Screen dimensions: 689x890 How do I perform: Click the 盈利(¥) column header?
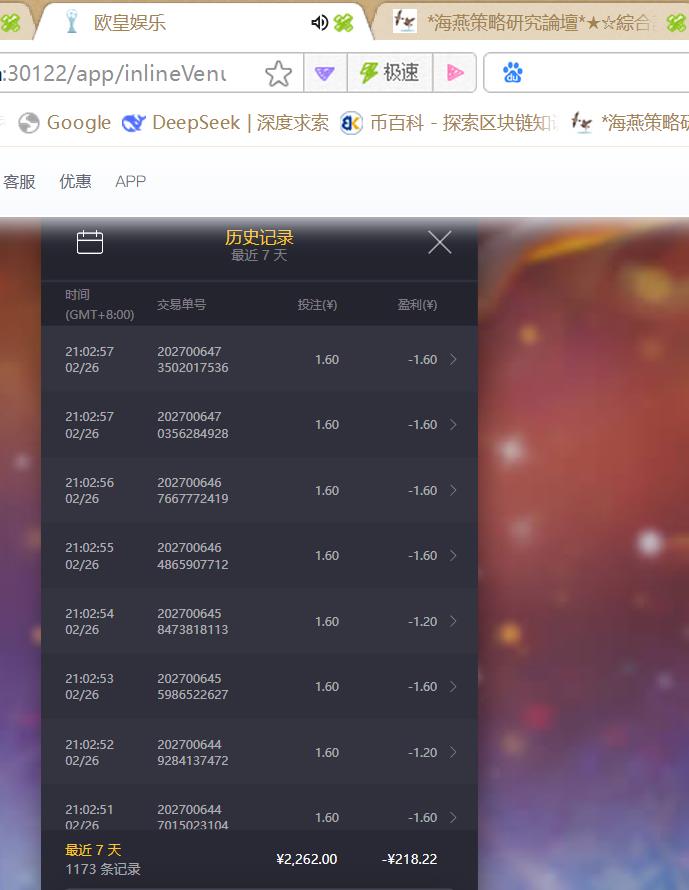(417, 305)
